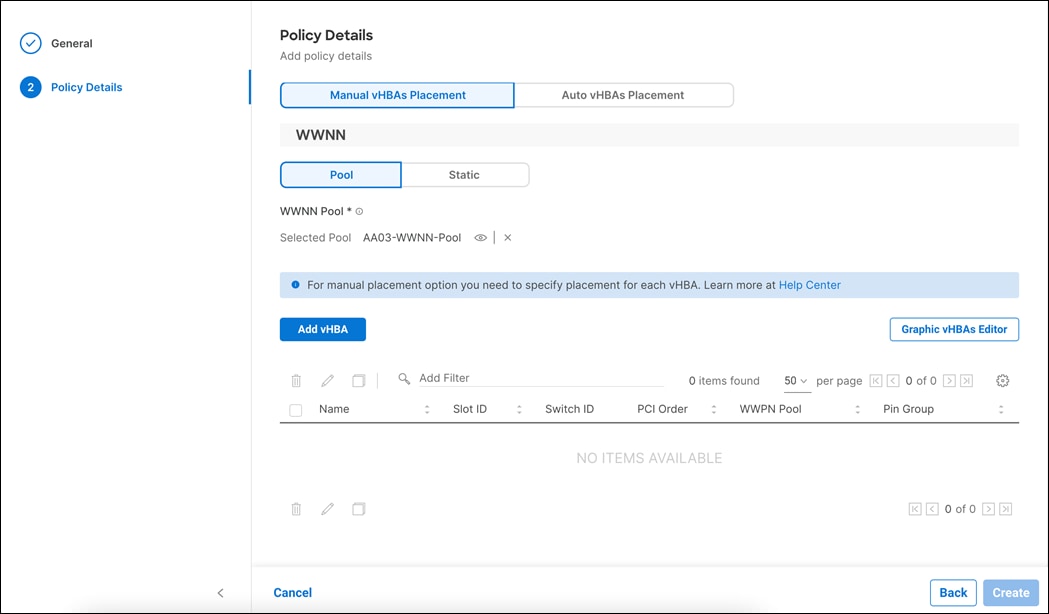Click the search magnifier in the filter bar
This screenshot has height=614, width=1049.
[403, 378]
